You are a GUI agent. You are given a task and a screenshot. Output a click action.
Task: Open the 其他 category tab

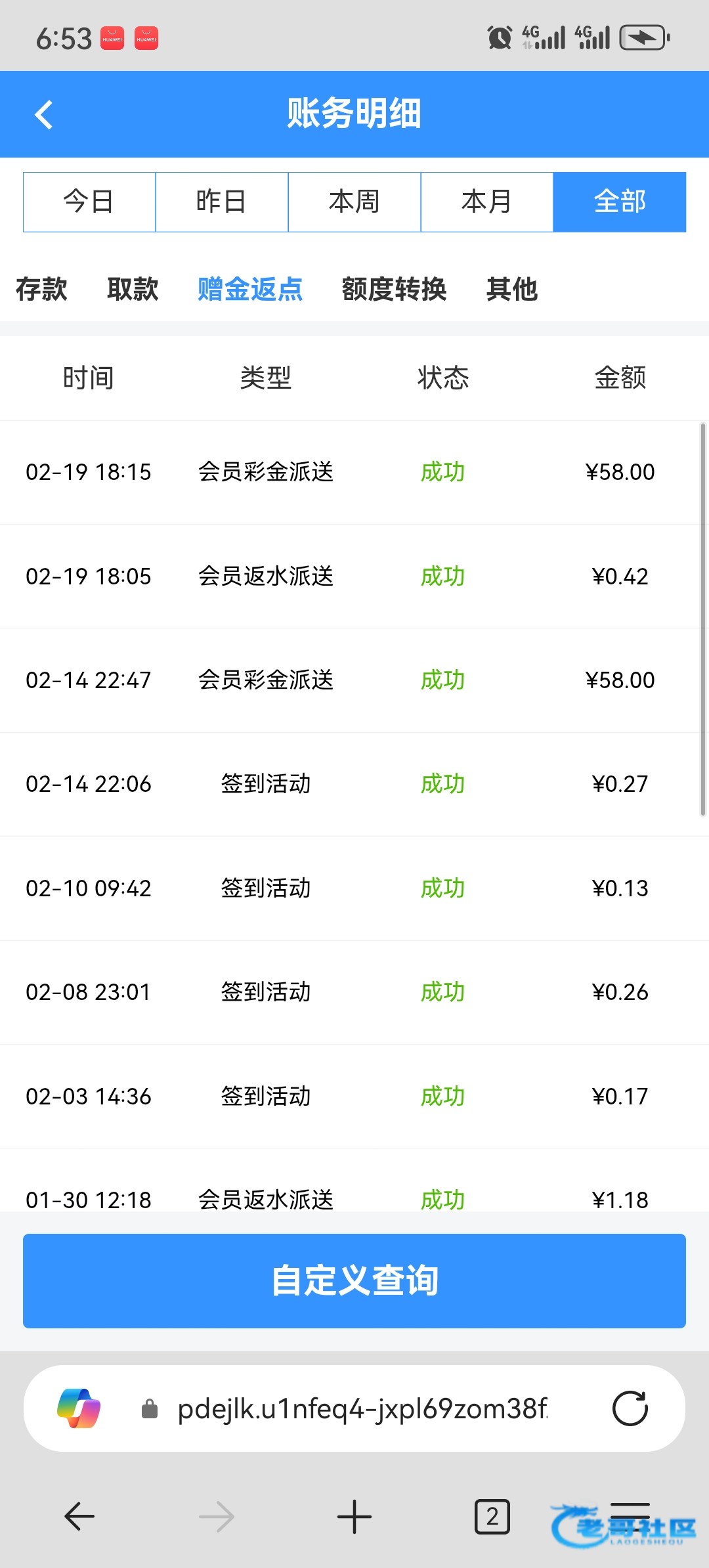(x=512, y=289)
